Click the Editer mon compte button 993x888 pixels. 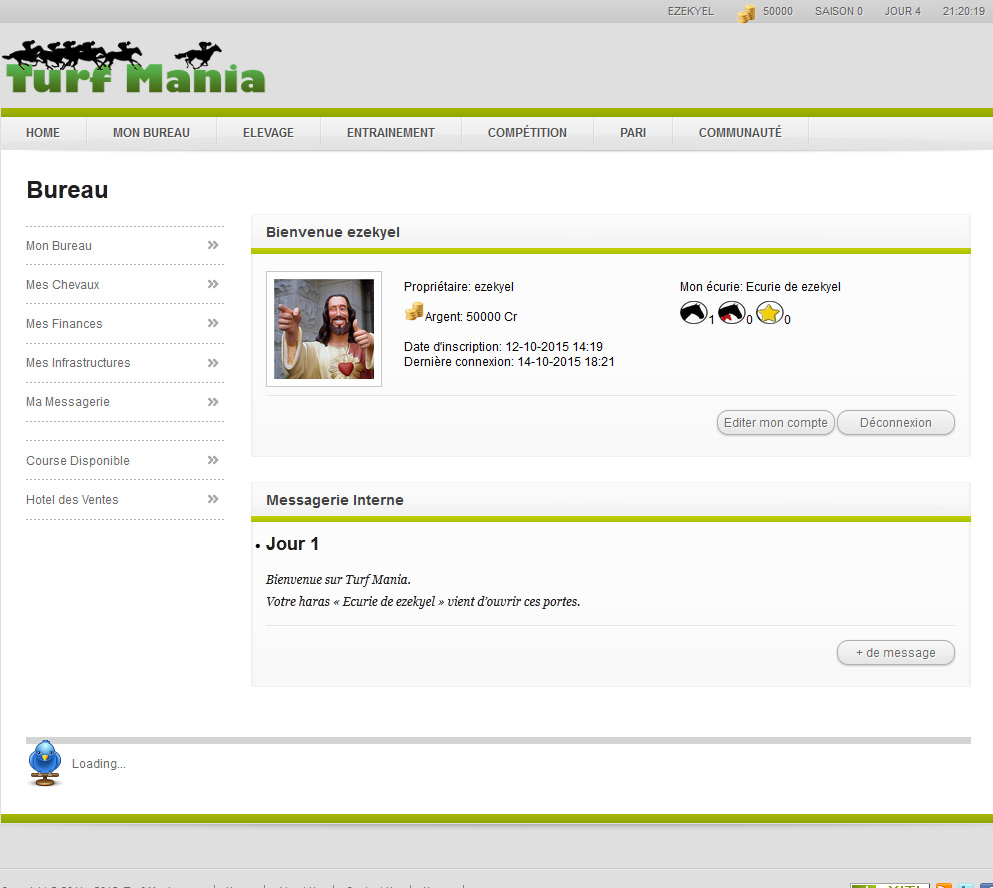[776, 422]
